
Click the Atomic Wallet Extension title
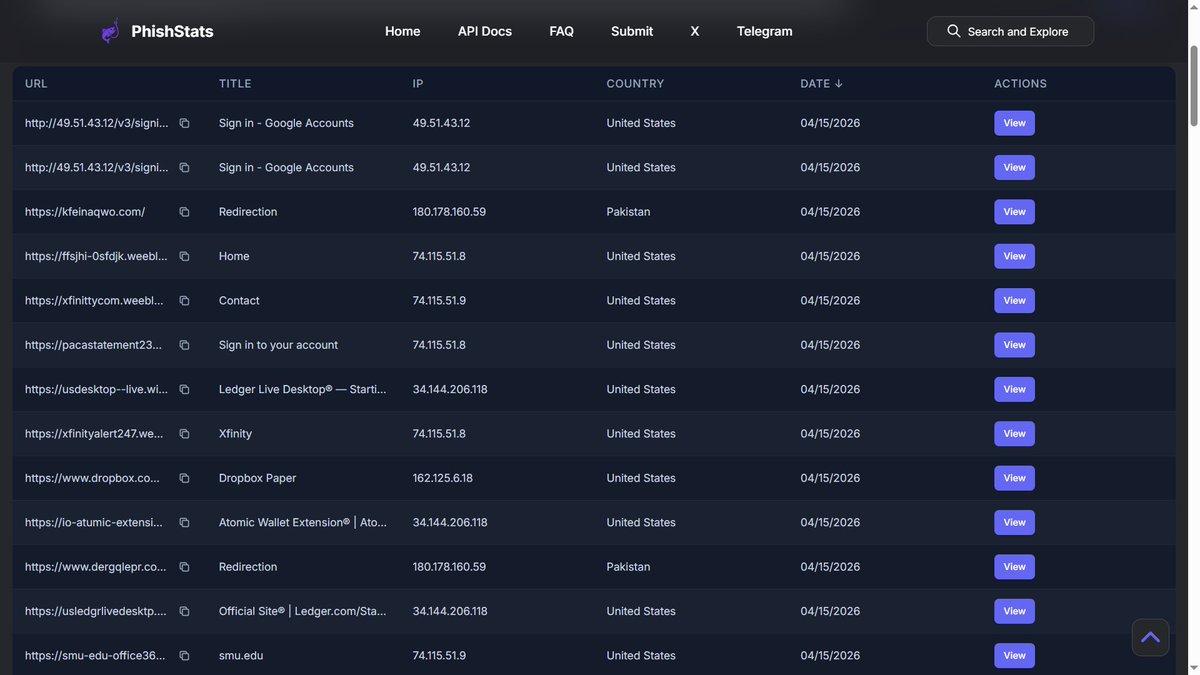303,522
